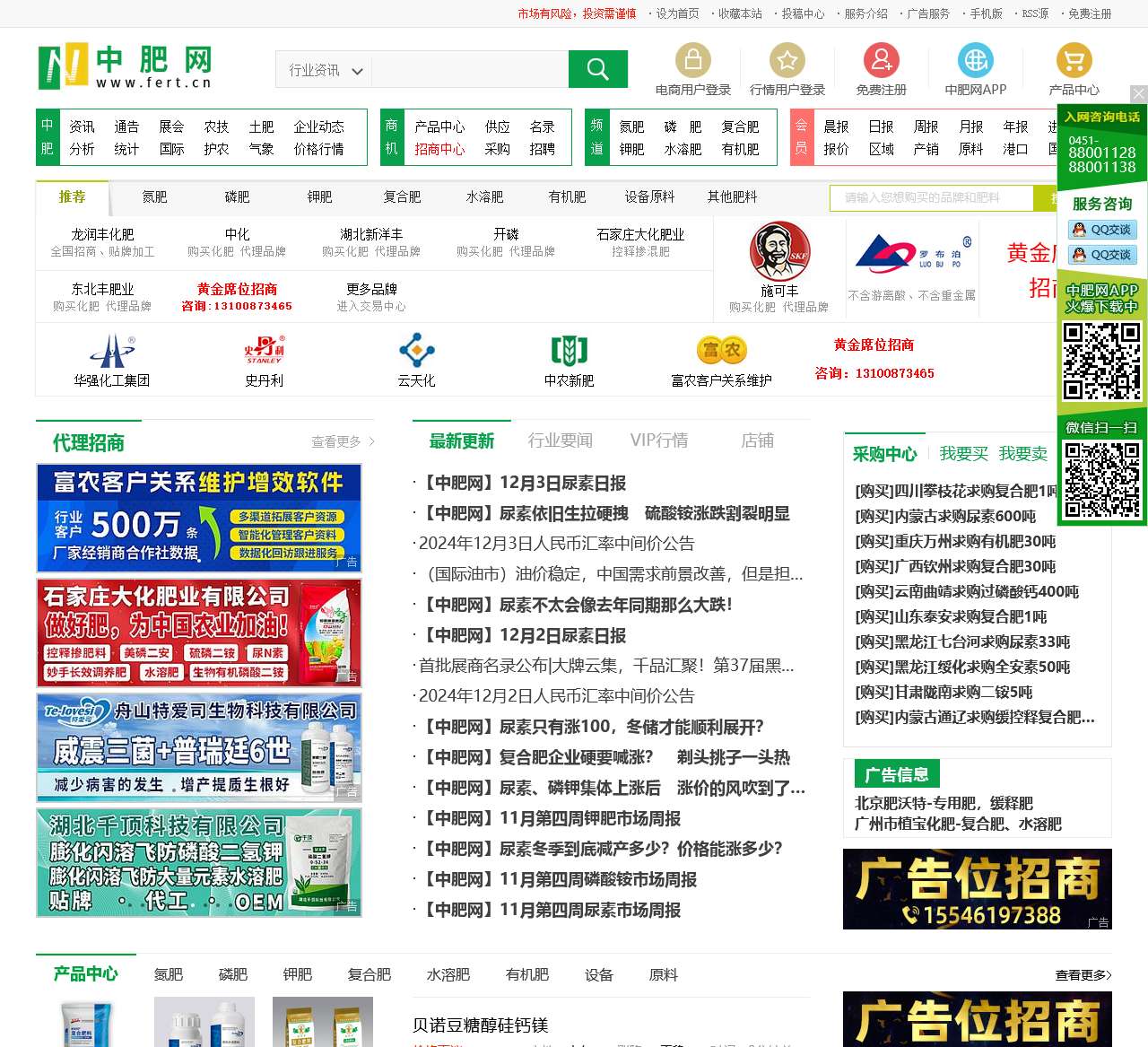Open 2024年12月3日人民币汇率中间价公告
The height and width of the screenshot is (1047, 1148).
pos(556,544)
